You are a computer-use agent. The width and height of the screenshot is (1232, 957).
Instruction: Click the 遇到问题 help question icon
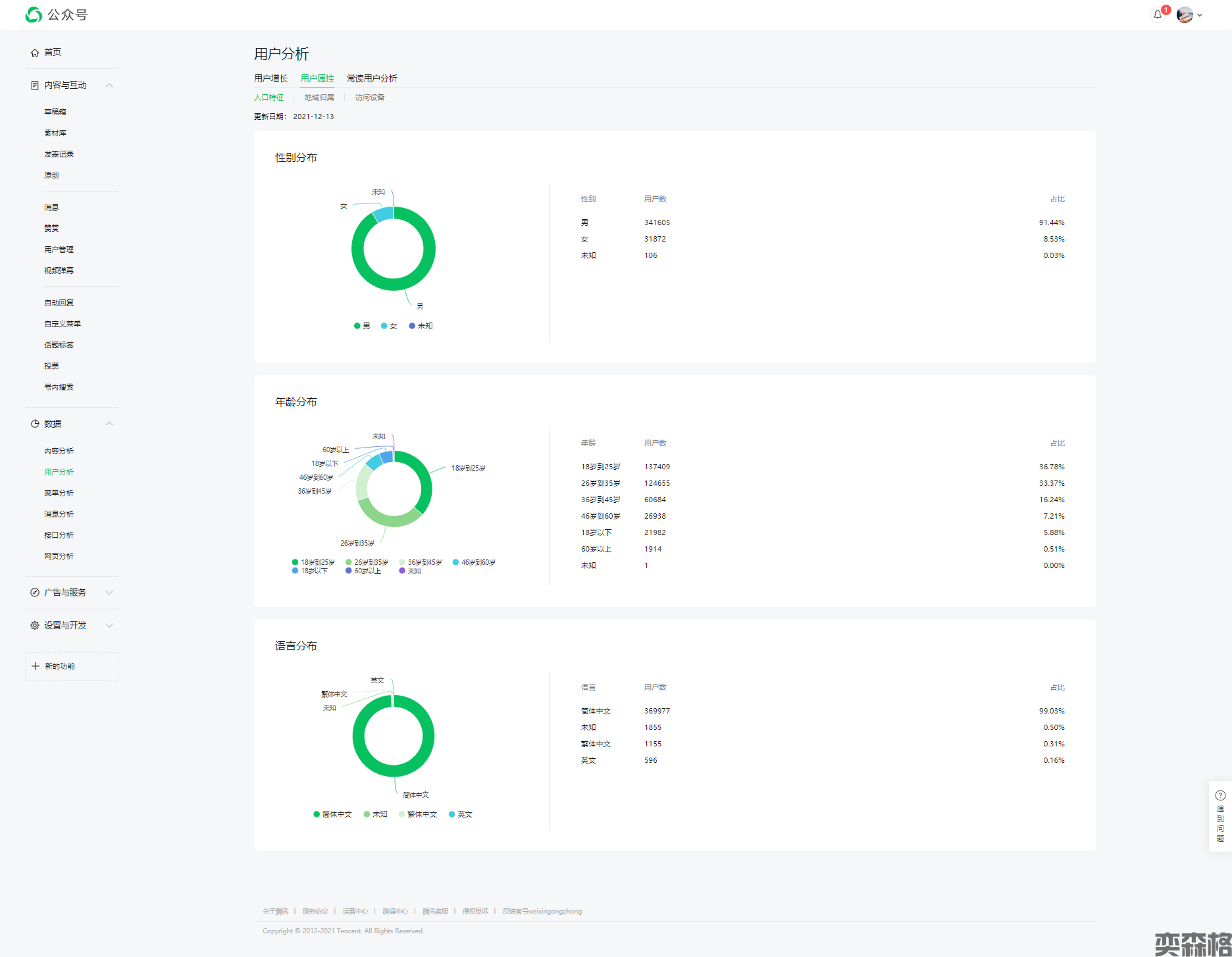coord(1220,795)
